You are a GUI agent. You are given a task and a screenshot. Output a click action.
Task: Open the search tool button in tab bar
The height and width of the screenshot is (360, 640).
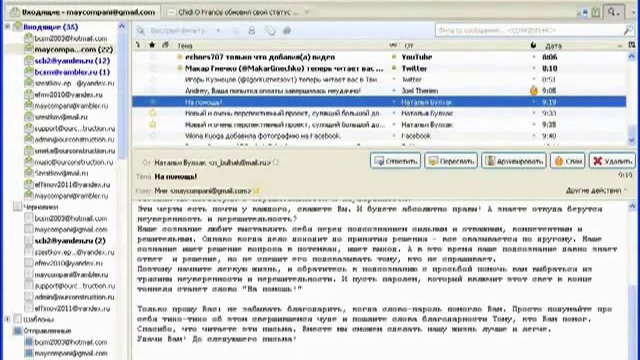coord(613,12)
